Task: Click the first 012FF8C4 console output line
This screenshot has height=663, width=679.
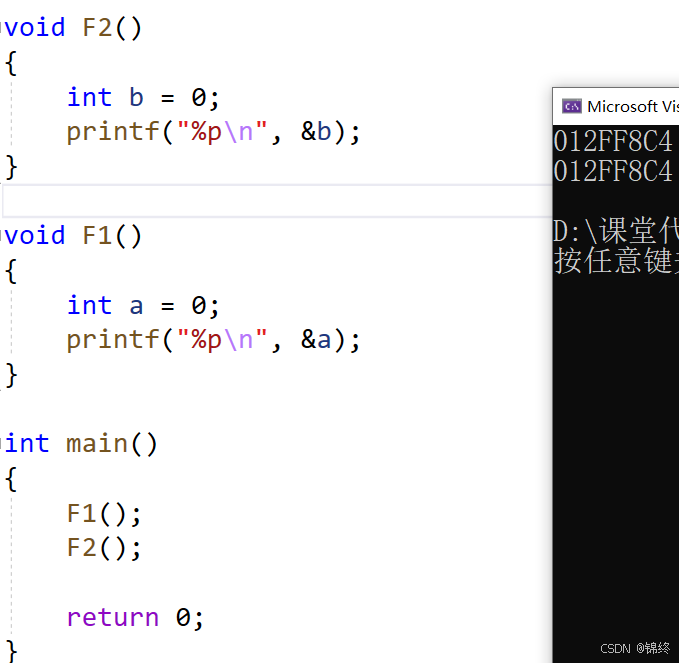Action: pyautogui.click(x=613, y=142)
